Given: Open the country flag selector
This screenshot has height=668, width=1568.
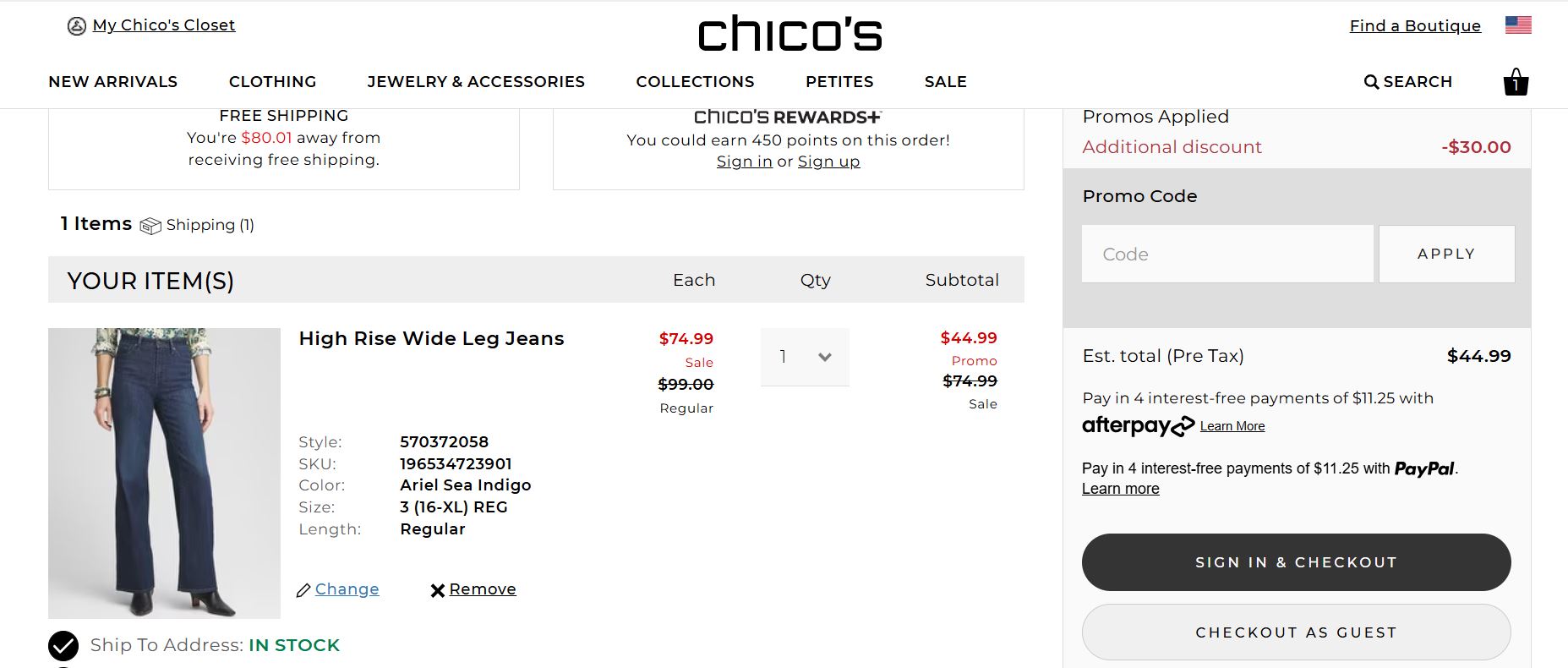Looking at the screenshot, I should (1517, 25).
